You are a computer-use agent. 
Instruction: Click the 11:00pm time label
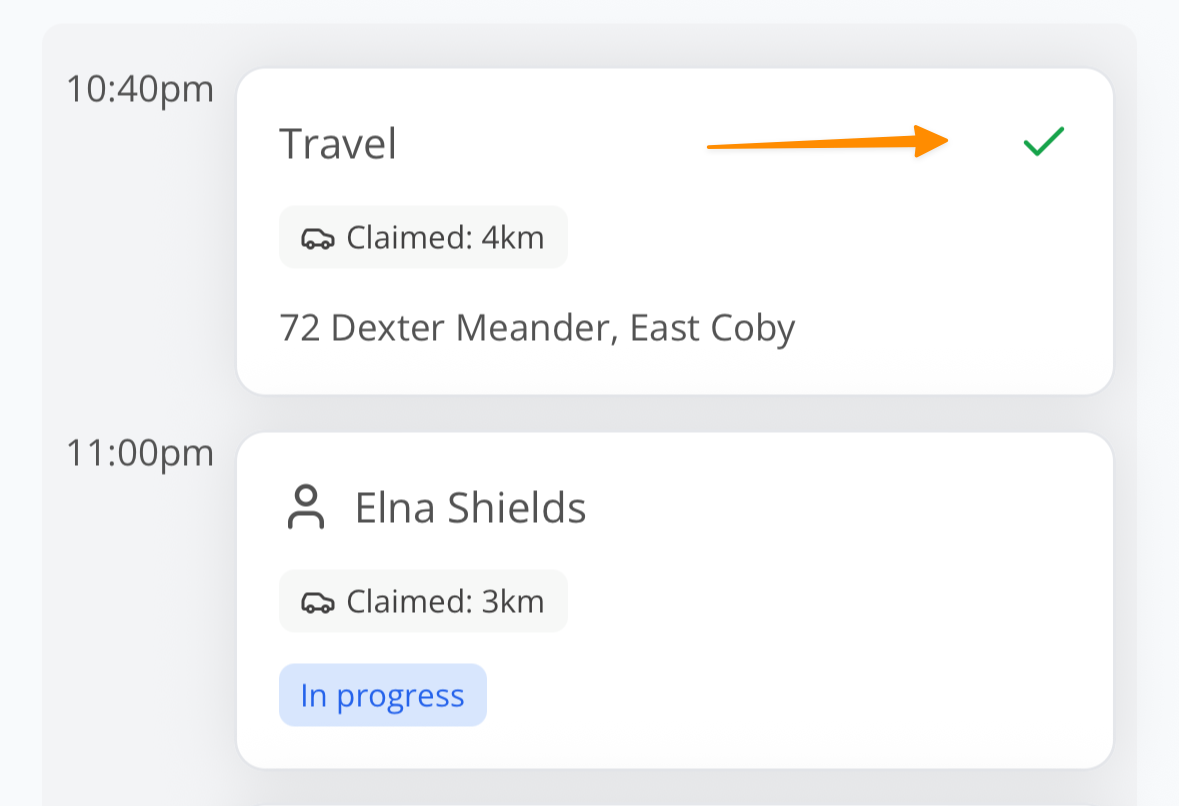140,453
